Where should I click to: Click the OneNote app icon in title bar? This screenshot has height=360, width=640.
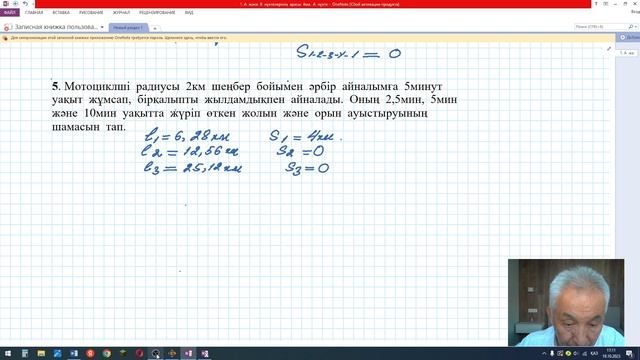(5, 4)
